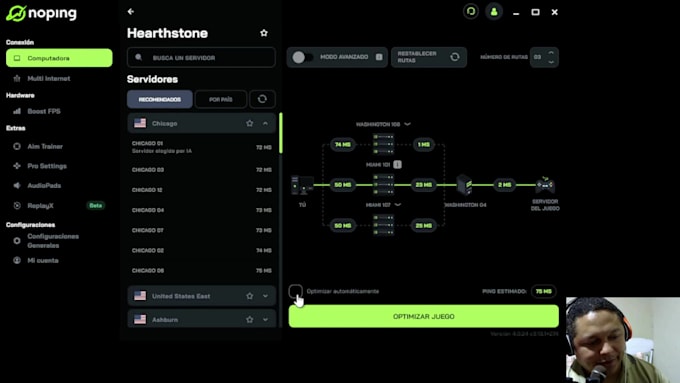Click Optimizar Juego button
680x383 pixels.
point(424,316)
